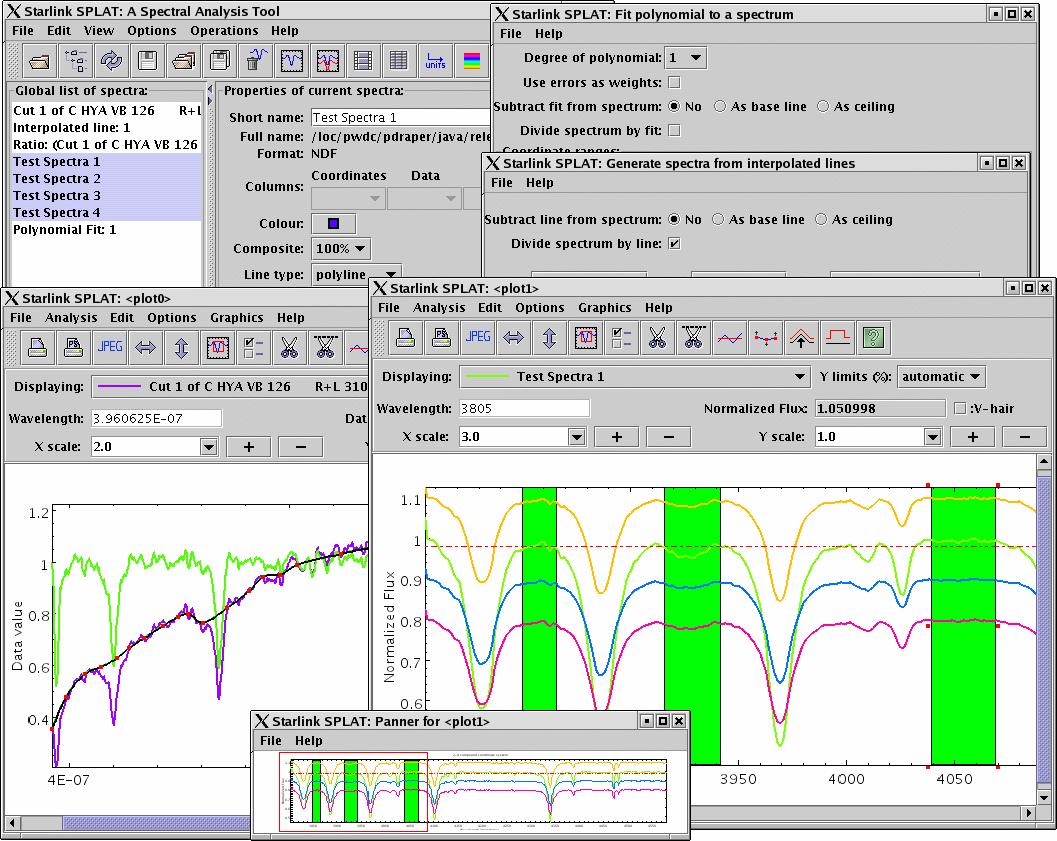Open the Y limits automatic dropdown
This screenshot has height=841, width=1057.
pos(941,377)
